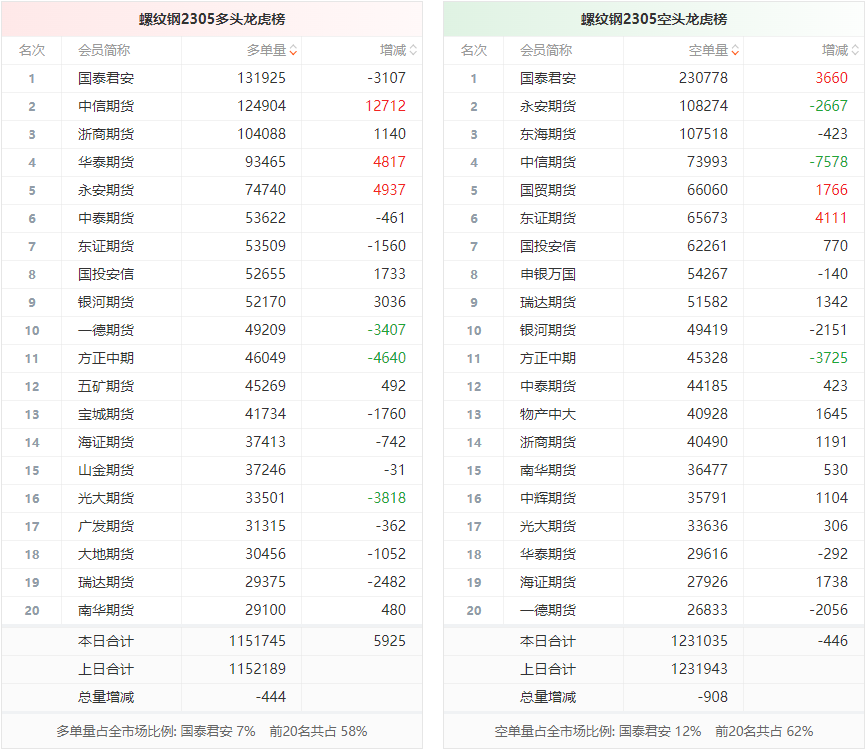
Task: Open 东海期货 in the short table
Action: [x=547, y=134]
